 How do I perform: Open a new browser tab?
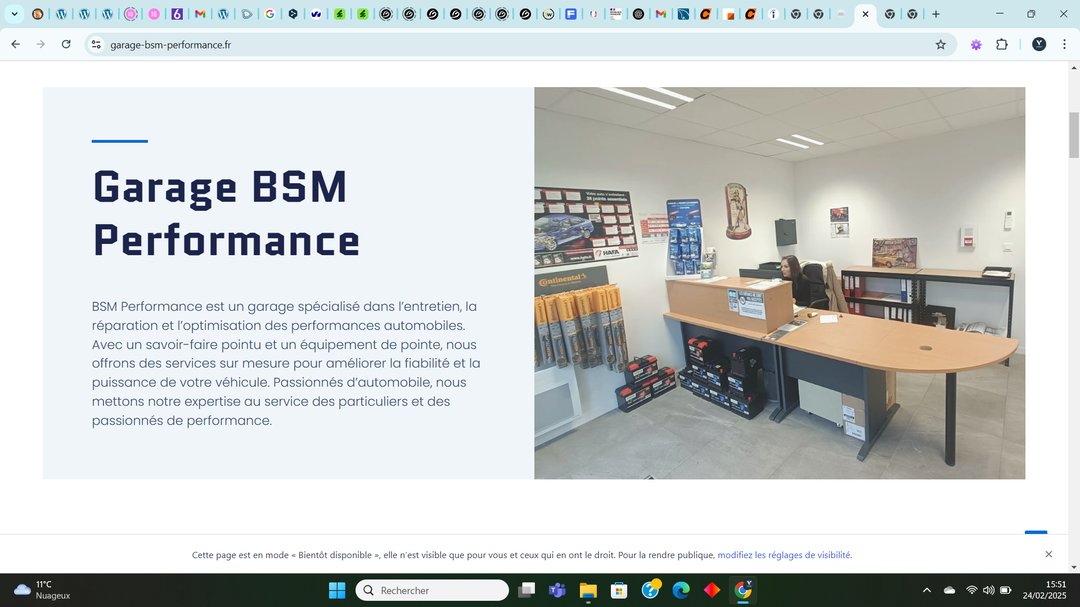(936, 14)
